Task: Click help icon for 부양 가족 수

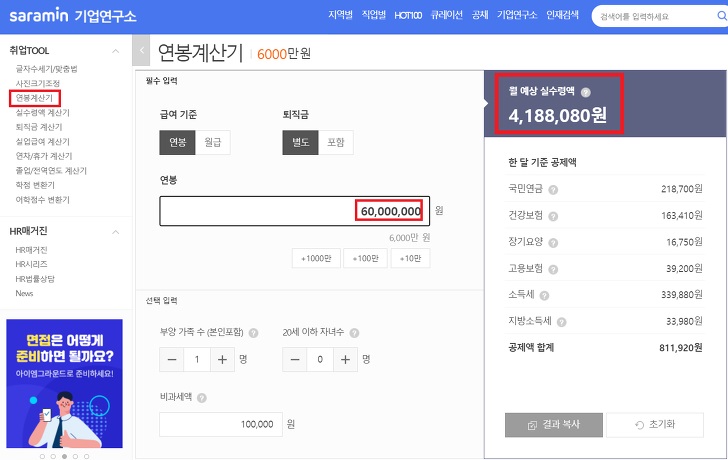Action: 254,333
